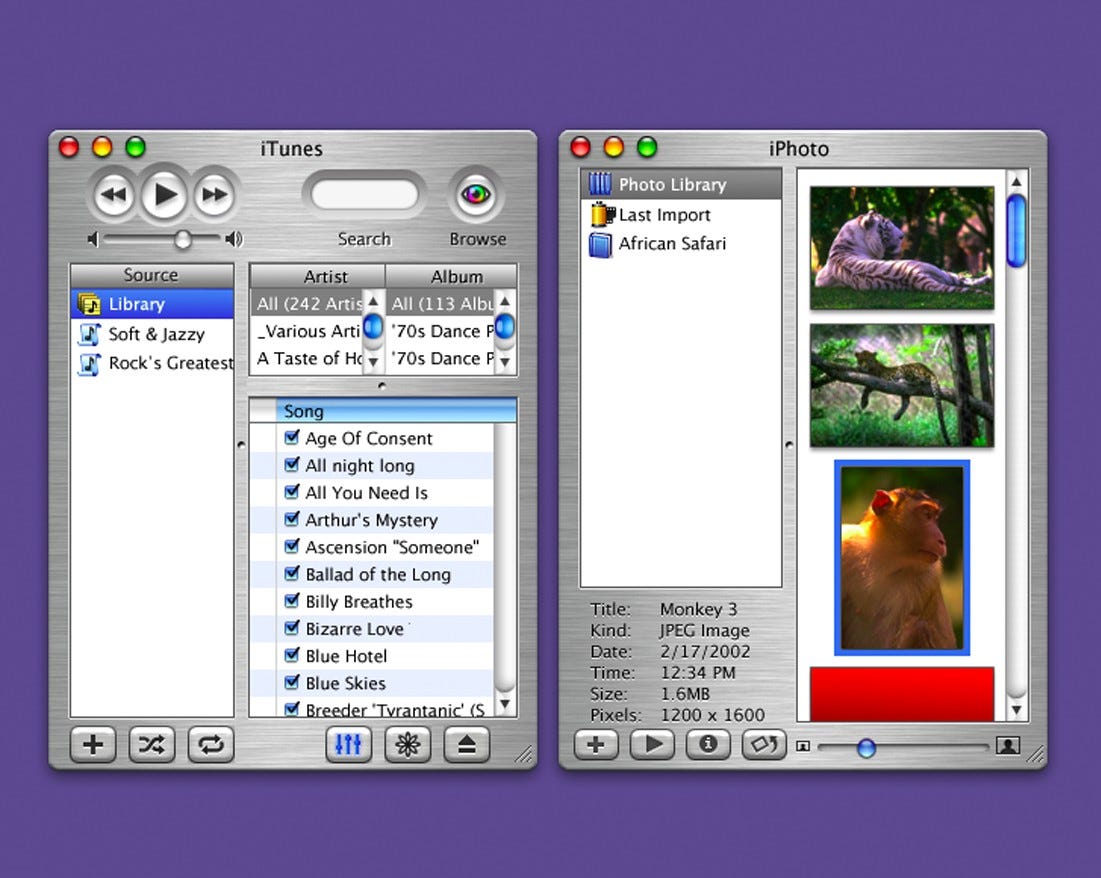Click the Album list scroll down arrow
Image resolution: width=1101 pixels, height=878 pixels.
pyautogui.click(x=505, y=362)
